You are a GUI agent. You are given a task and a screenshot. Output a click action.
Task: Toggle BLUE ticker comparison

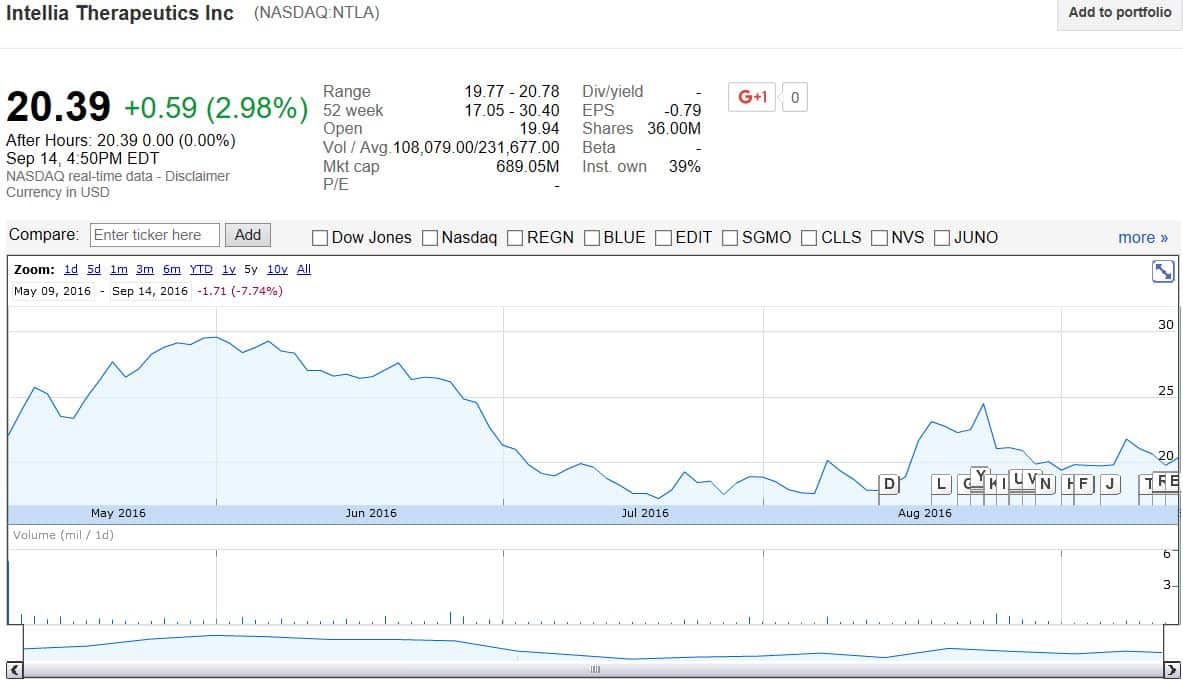click(x=592, y=238)
